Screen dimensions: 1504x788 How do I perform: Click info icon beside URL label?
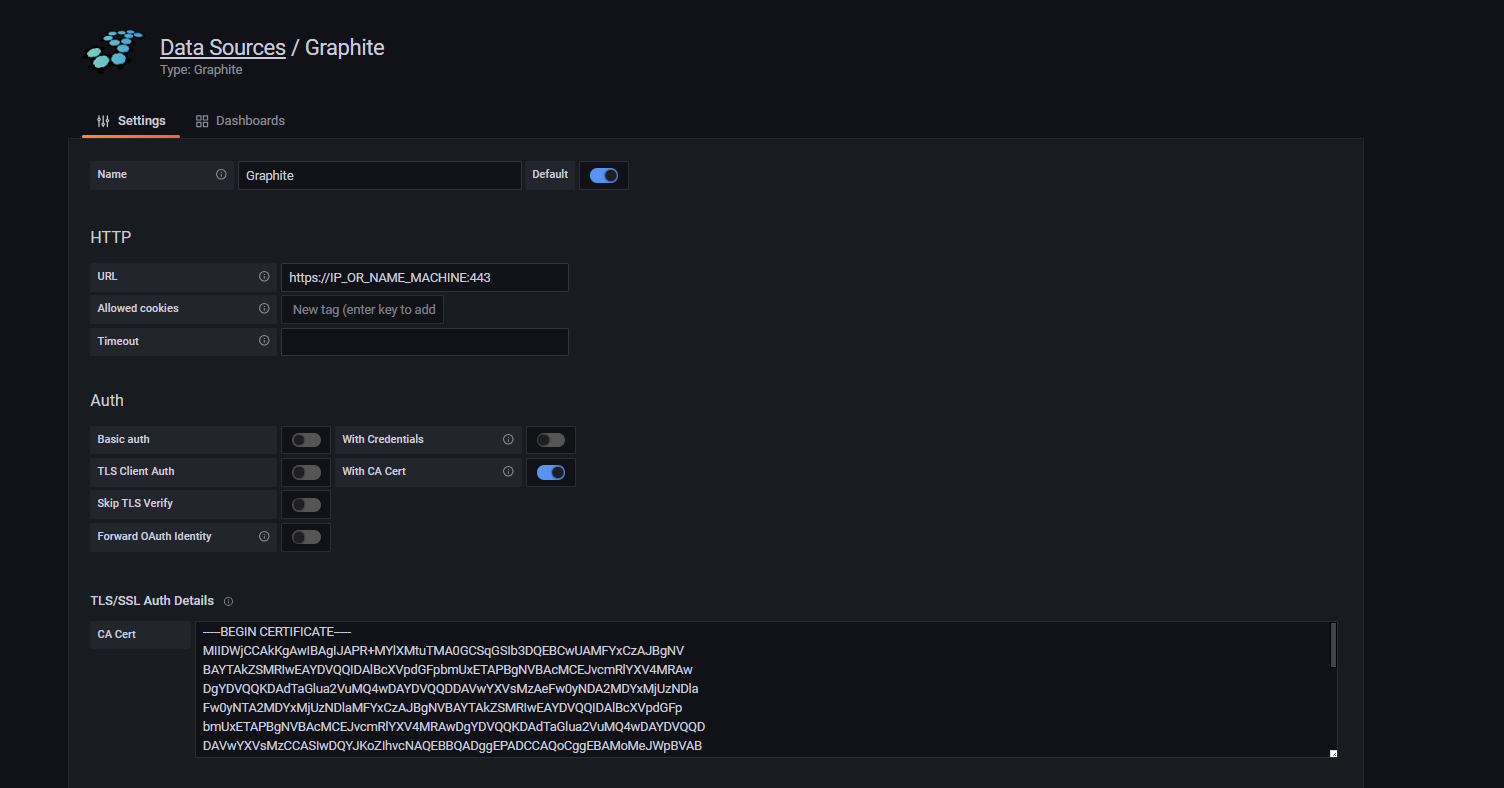[x=264, y=277]
